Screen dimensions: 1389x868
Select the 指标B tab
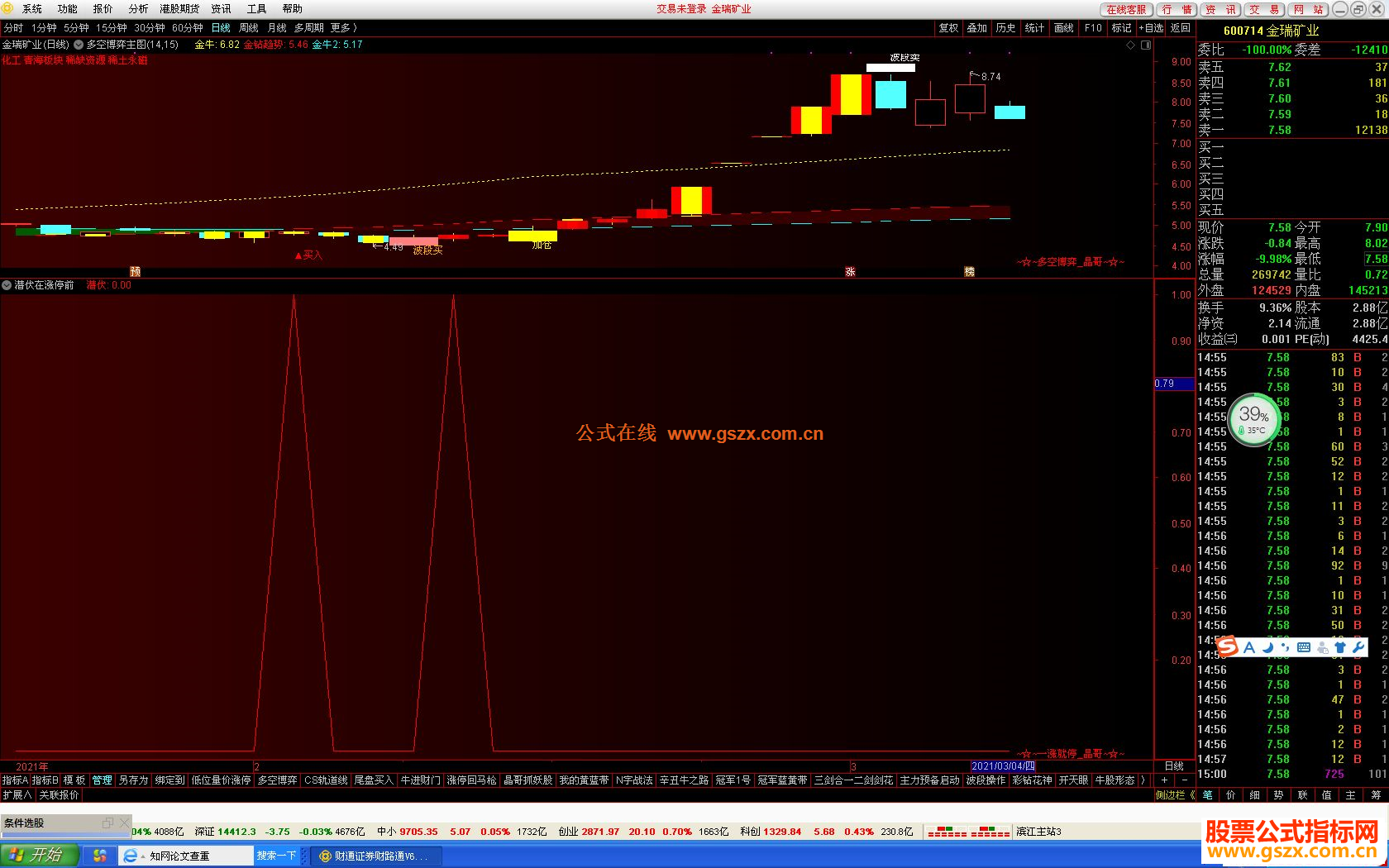tap(45, 780)
